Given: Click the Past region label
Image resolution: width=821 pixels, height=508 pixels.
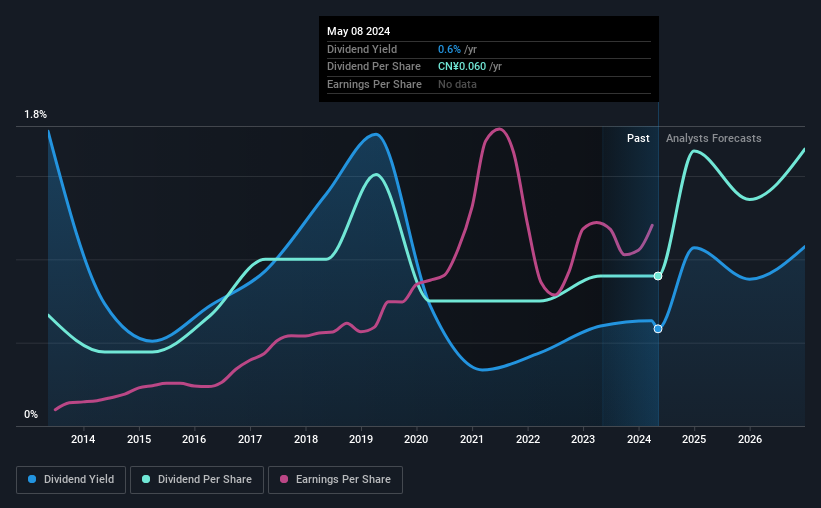Looking at the screenshot, I should point(638,138).
